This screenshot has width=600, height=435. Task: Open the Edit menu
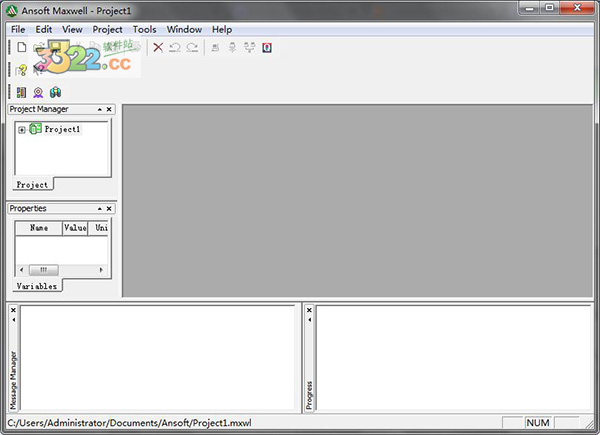(x=44, y=29)
